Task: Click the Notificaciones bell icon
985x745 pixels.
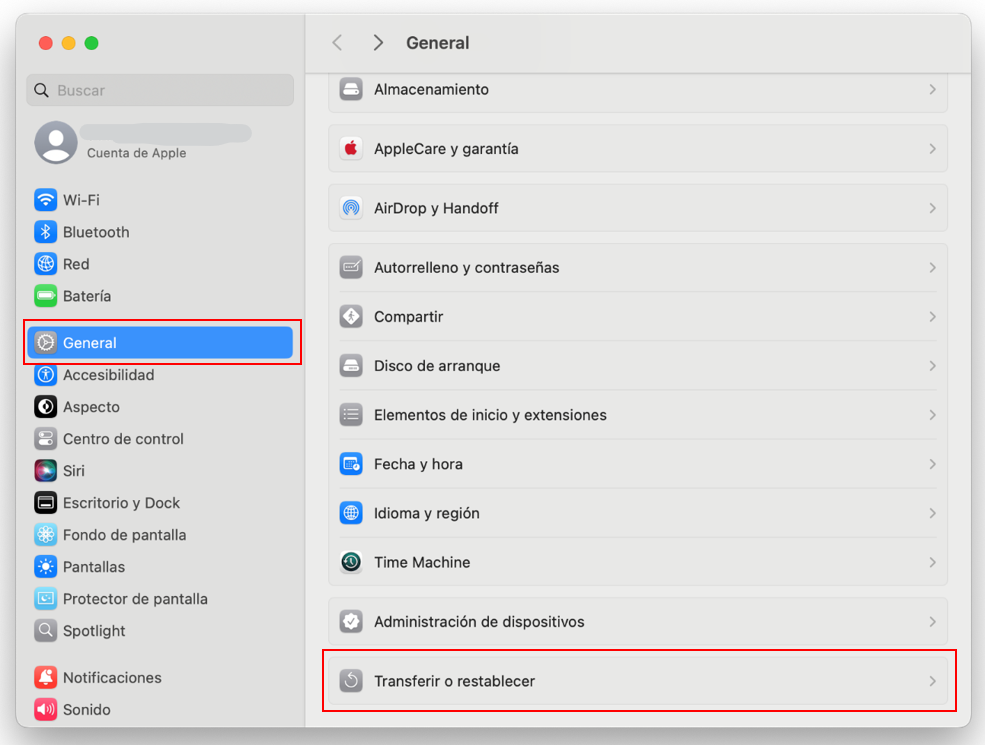Action: click(x=46, y=678)
